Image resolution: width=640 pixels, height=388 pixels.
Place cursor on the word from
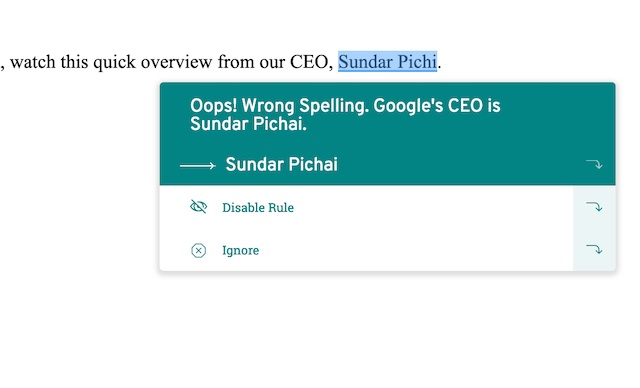point(231,62)
